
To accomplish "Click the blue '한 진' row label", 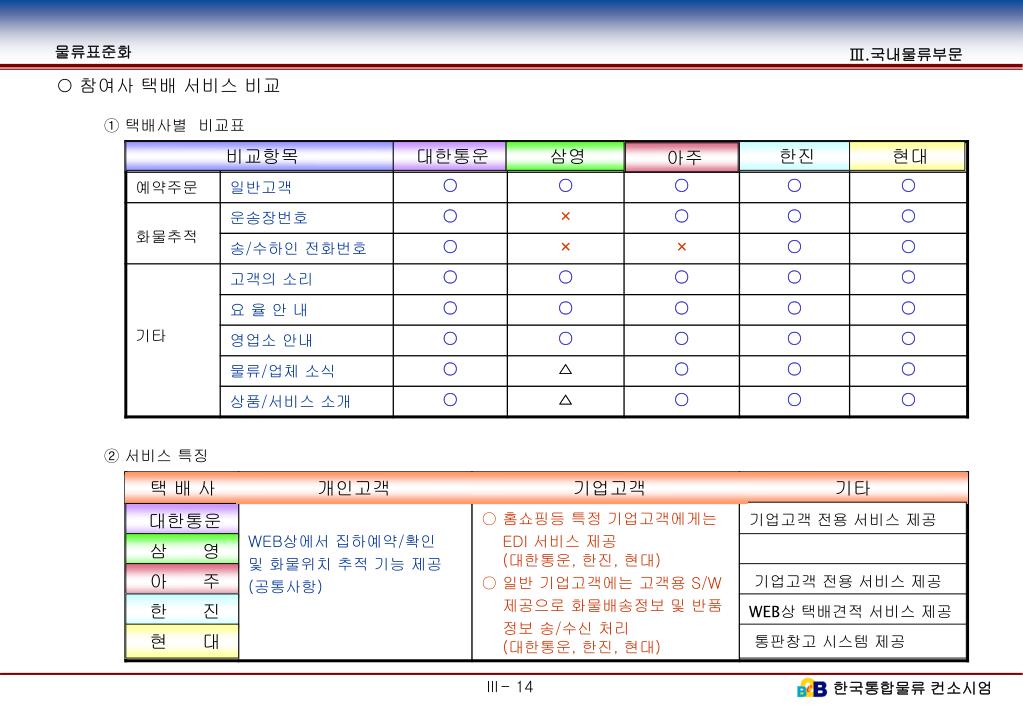I will point(182,610).
